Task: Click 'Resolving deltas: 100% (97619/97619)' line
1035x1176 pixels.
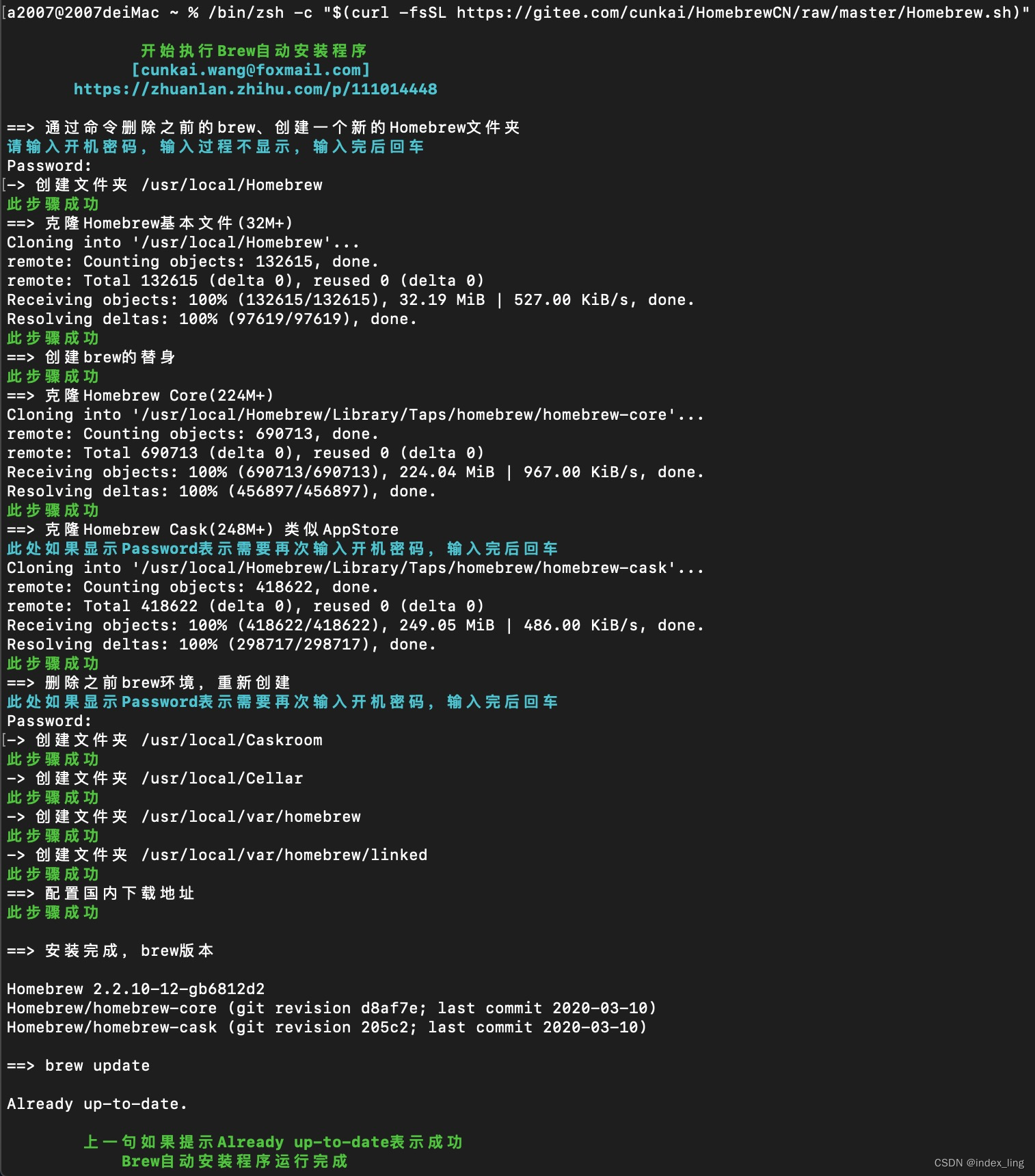Action: pos(212,319)
